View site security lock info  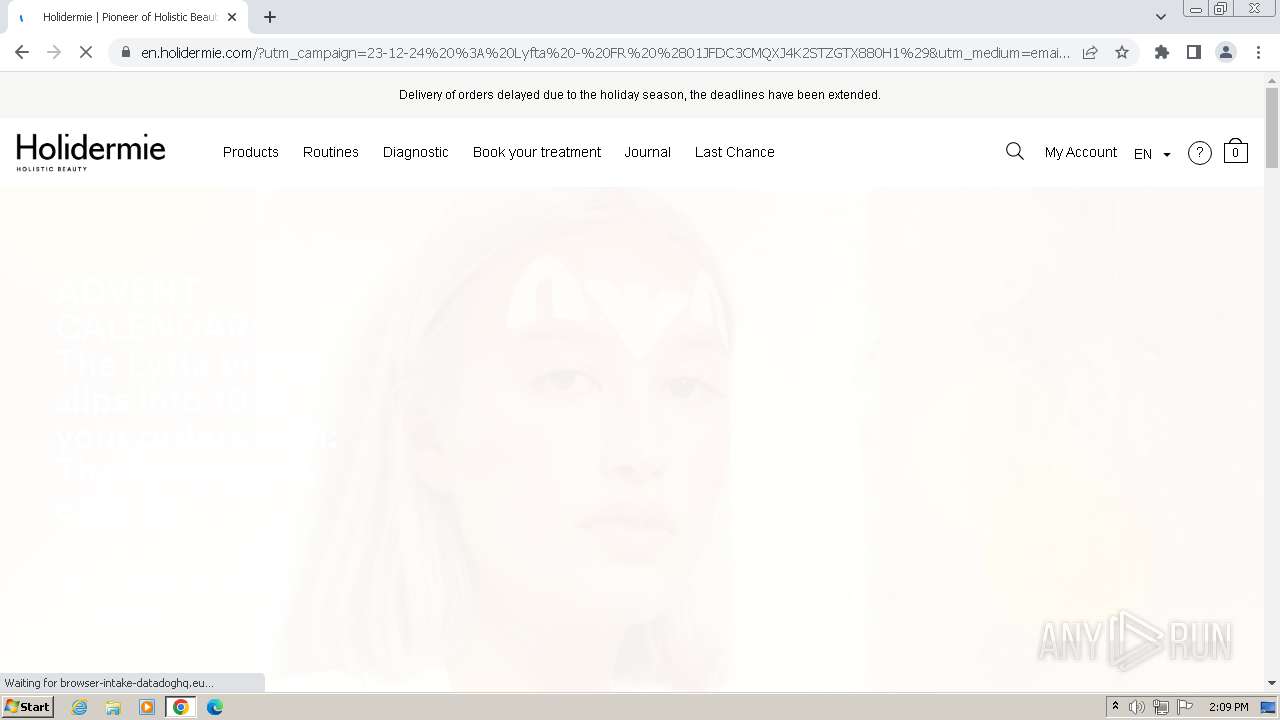[125, 52]
